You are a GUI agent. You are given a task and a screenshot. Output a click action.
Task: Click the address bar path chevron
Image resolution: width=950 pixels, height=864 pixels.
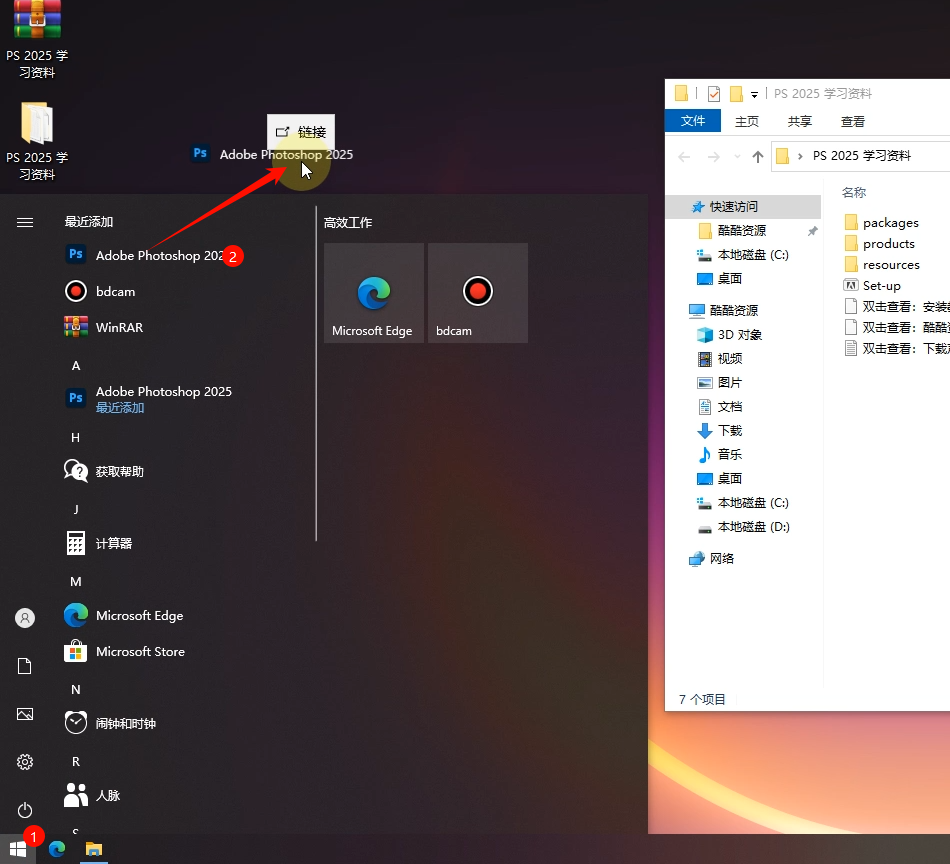pos(800,156)
